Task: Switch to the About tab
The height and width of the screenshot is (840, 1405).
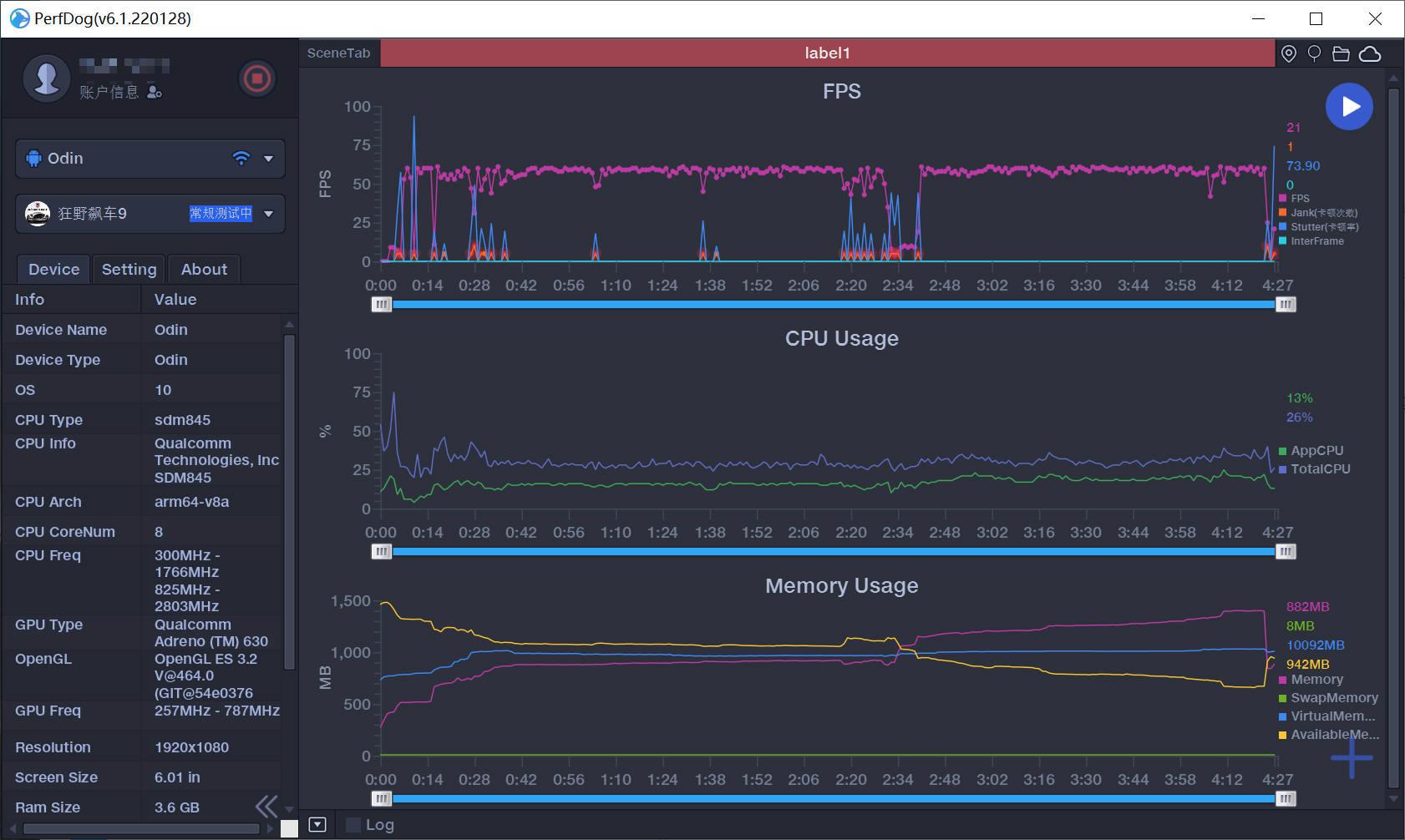Action: tap(204, 270)
